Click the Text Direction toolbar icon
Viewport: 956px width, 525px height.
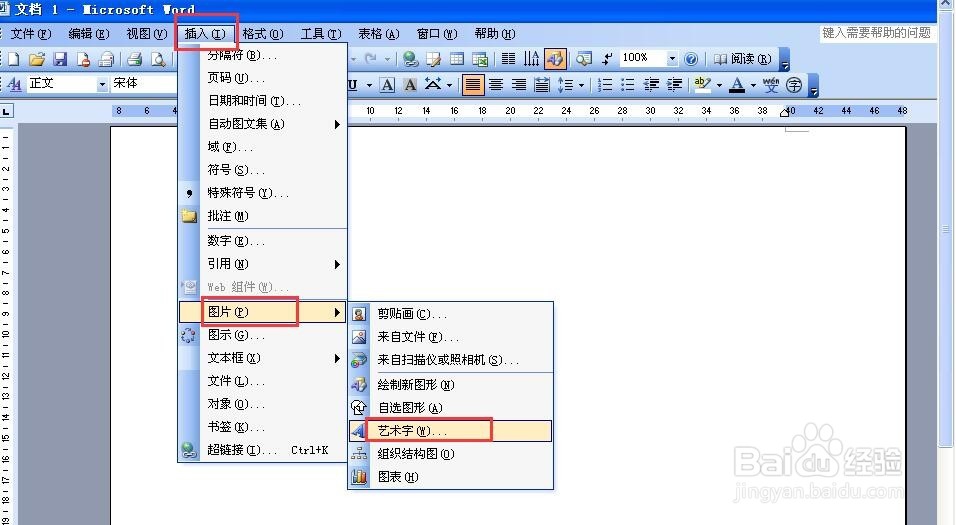pyautogui.click(x=531, y=59)
